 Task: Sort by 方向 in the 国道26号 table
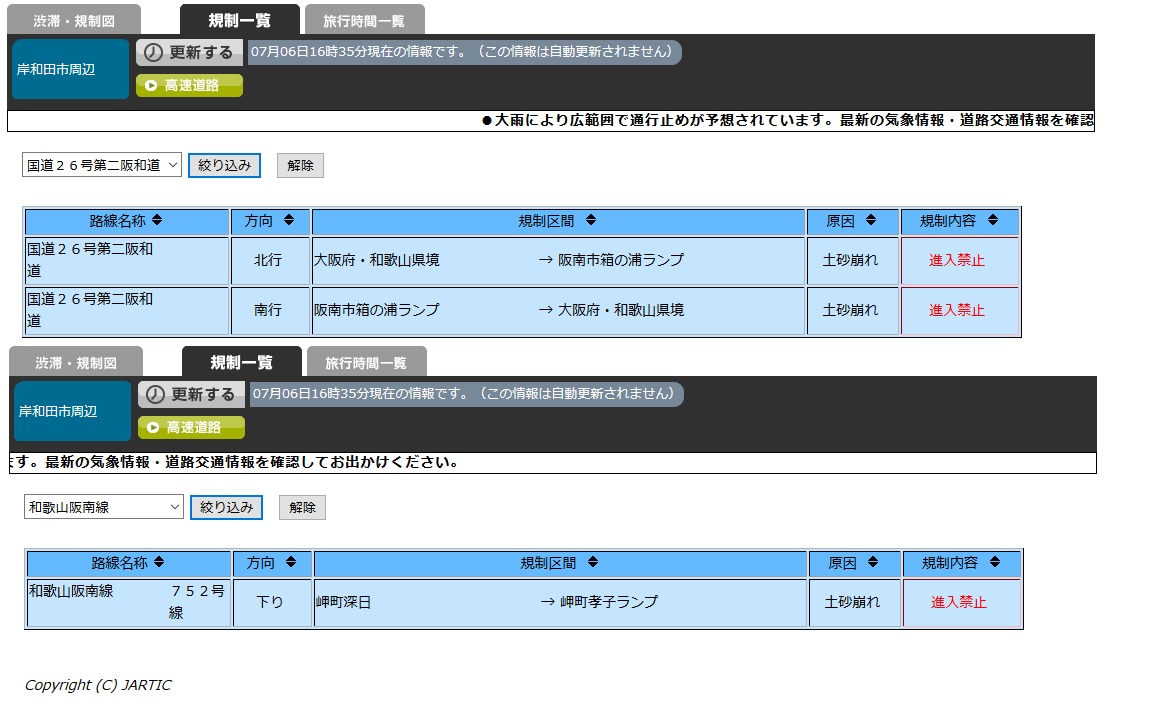pos(289,221)
